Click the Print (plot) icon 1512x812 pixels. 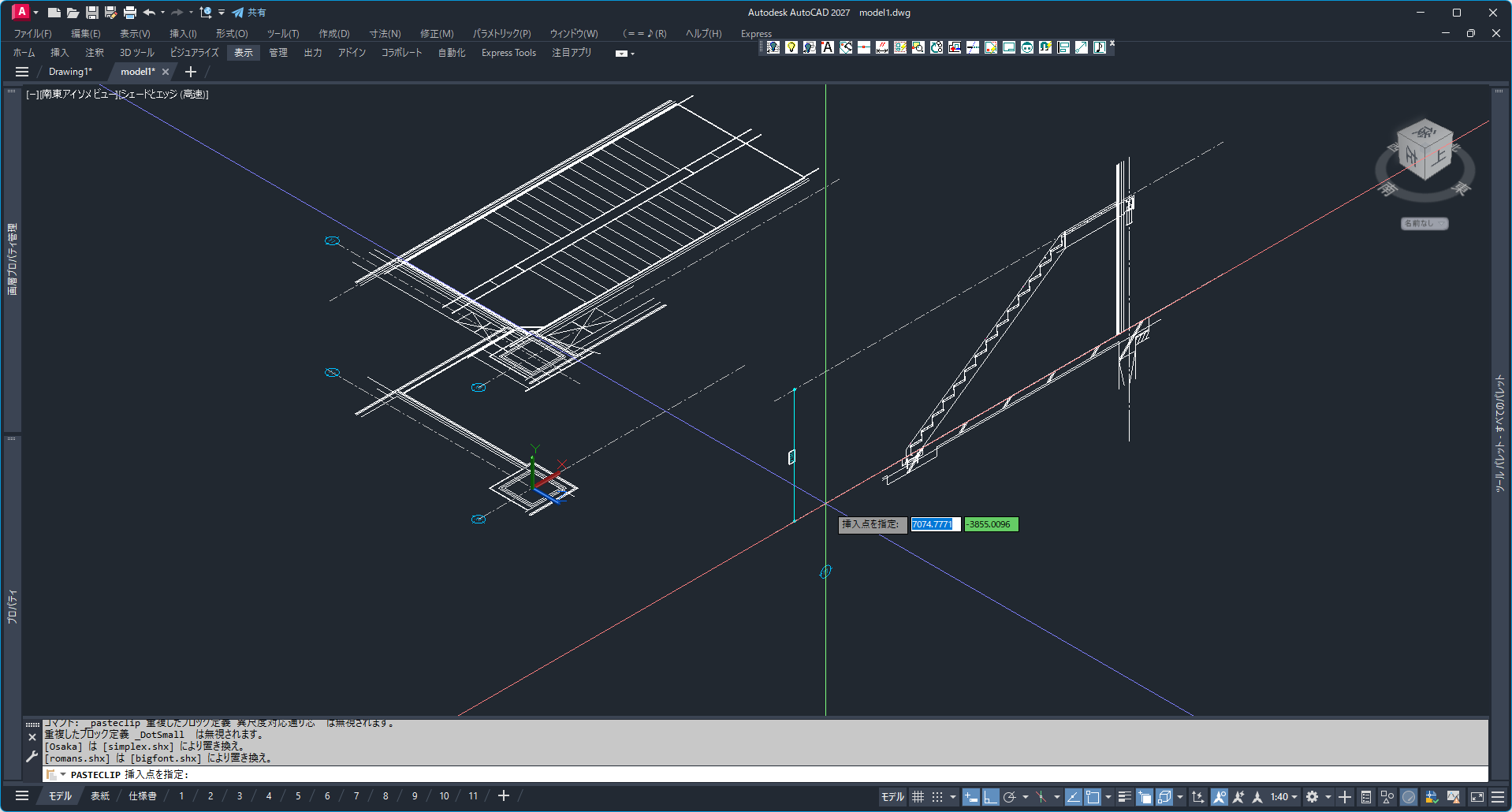[x=130, y=13]
